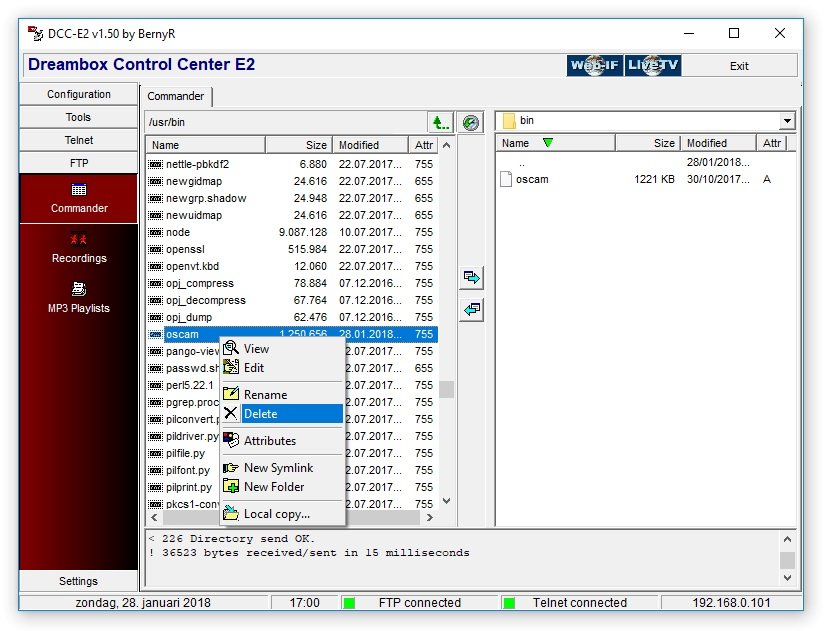This screenshot has height=631, width=824.
Task: Click the remote list scroll-down arrow
Action: pyautogui.click(x=446, y=501)
